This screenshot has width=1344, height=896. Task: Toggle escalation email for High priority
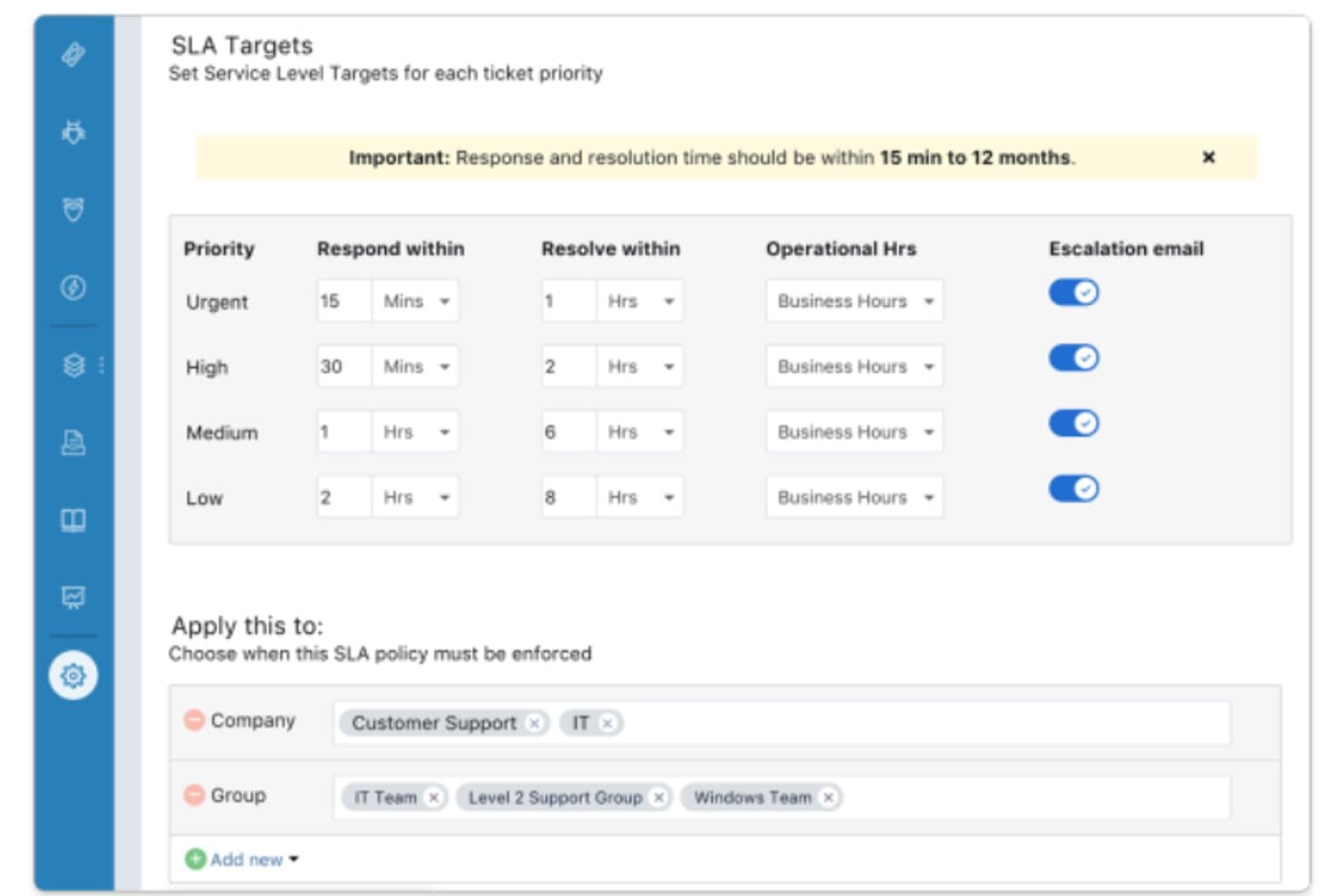[1074, 358]
